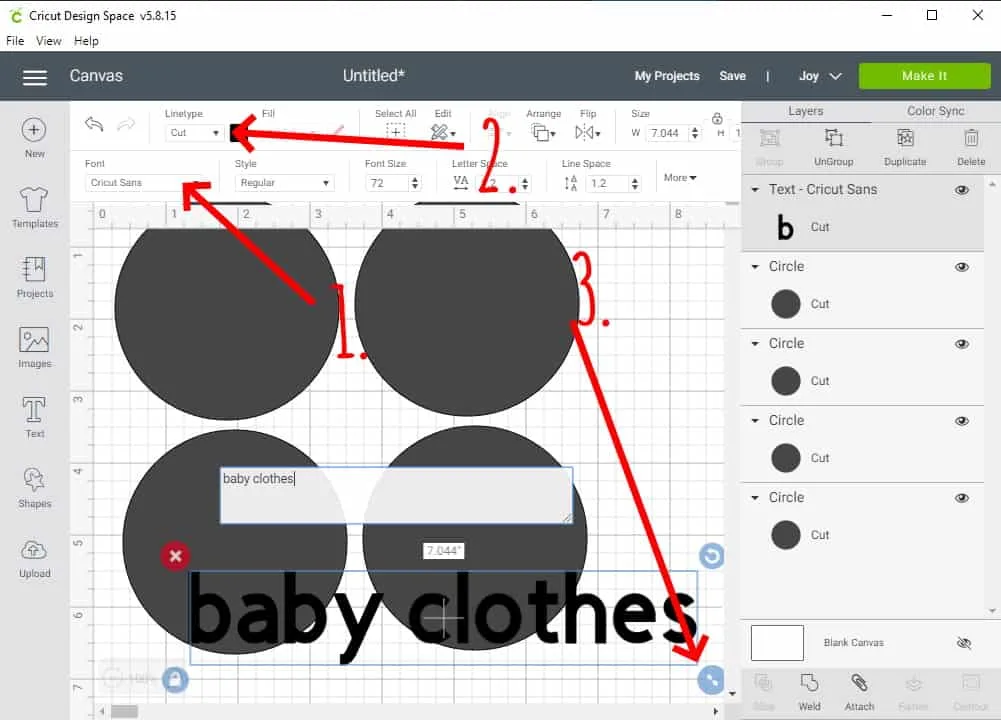Open the Help menu

pyautogui.click(x=86, y=41)
